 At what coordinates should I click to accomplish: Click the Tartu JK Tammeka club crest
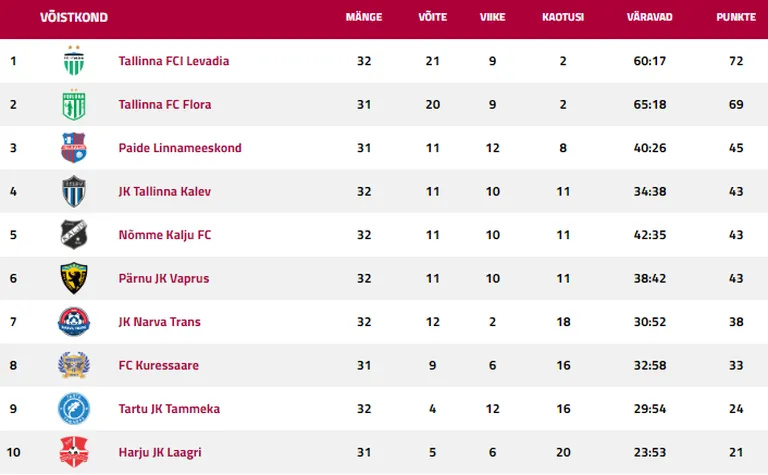pyautogui.click(x=74, y=408)
